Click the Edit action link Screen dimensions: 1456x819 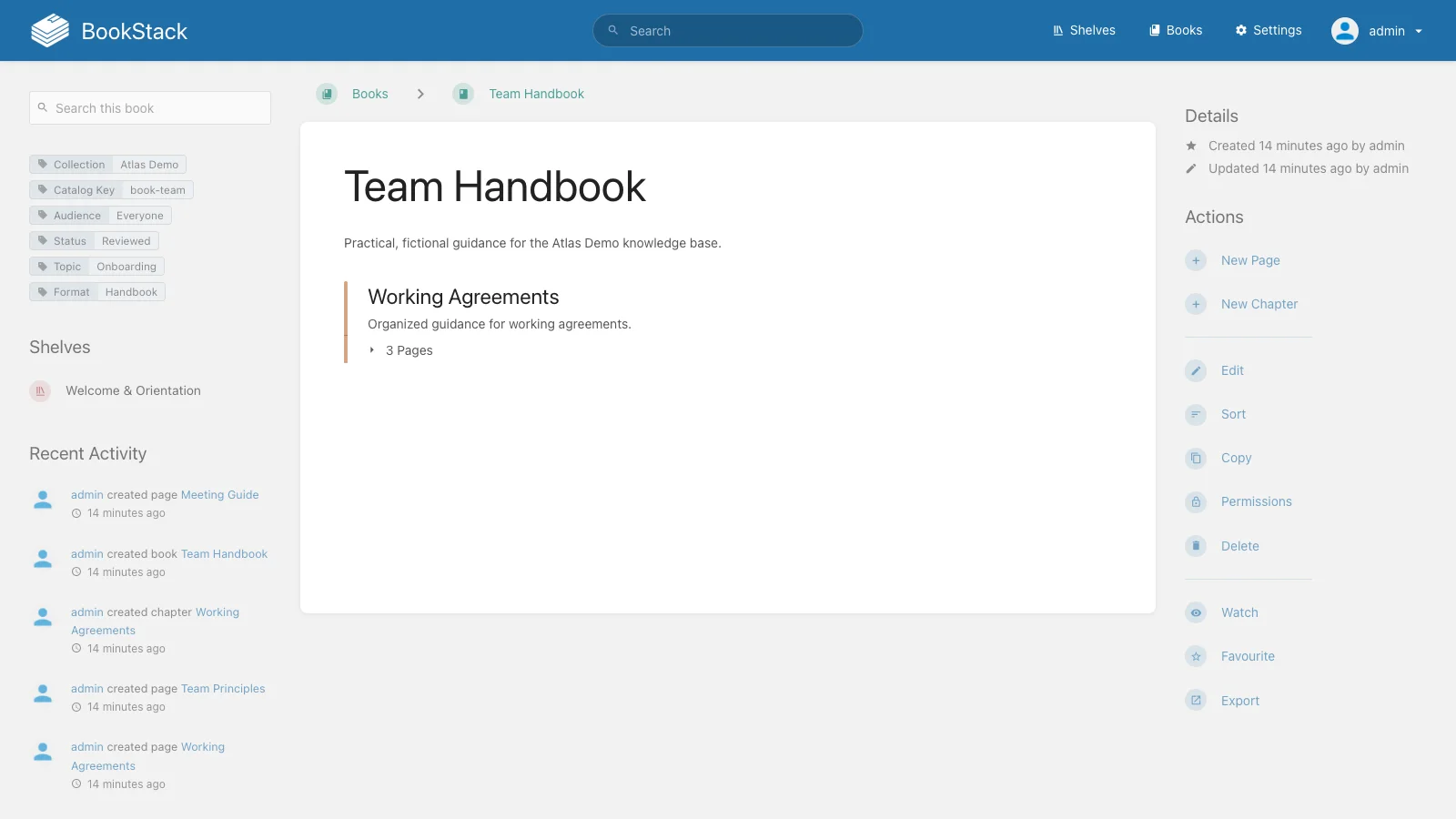coord(1232,370)
